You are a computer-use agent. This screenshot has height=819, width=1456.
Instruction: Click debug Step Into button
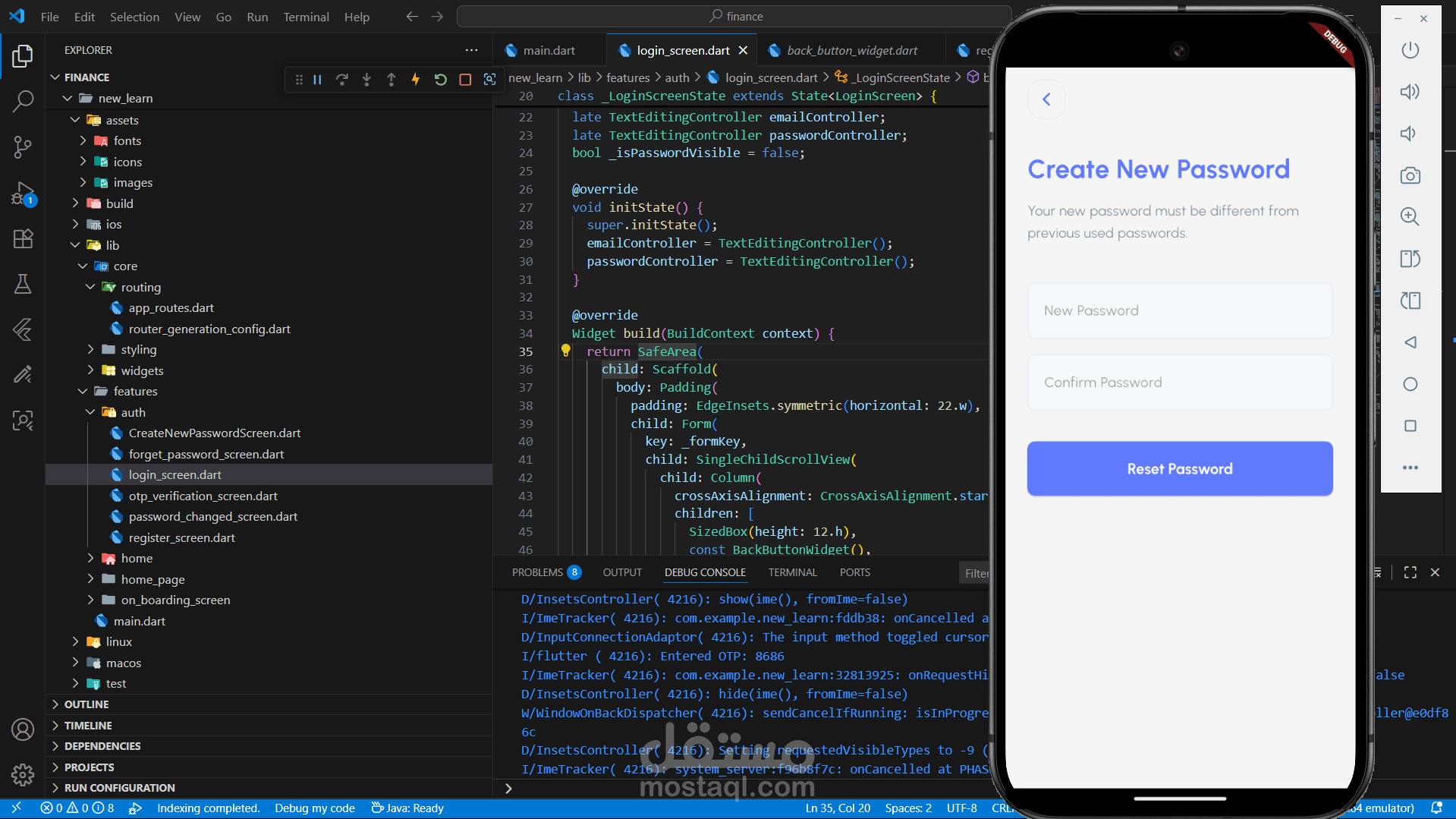click(x=366, y=79)
